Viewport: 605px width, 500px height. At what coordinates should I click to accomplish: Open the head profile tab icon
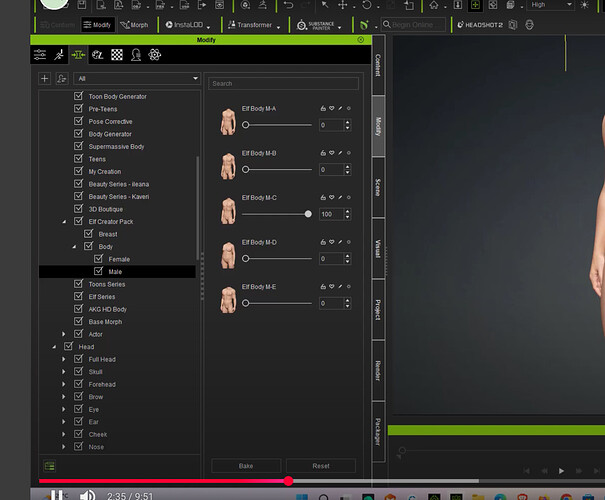coord(136,55)
